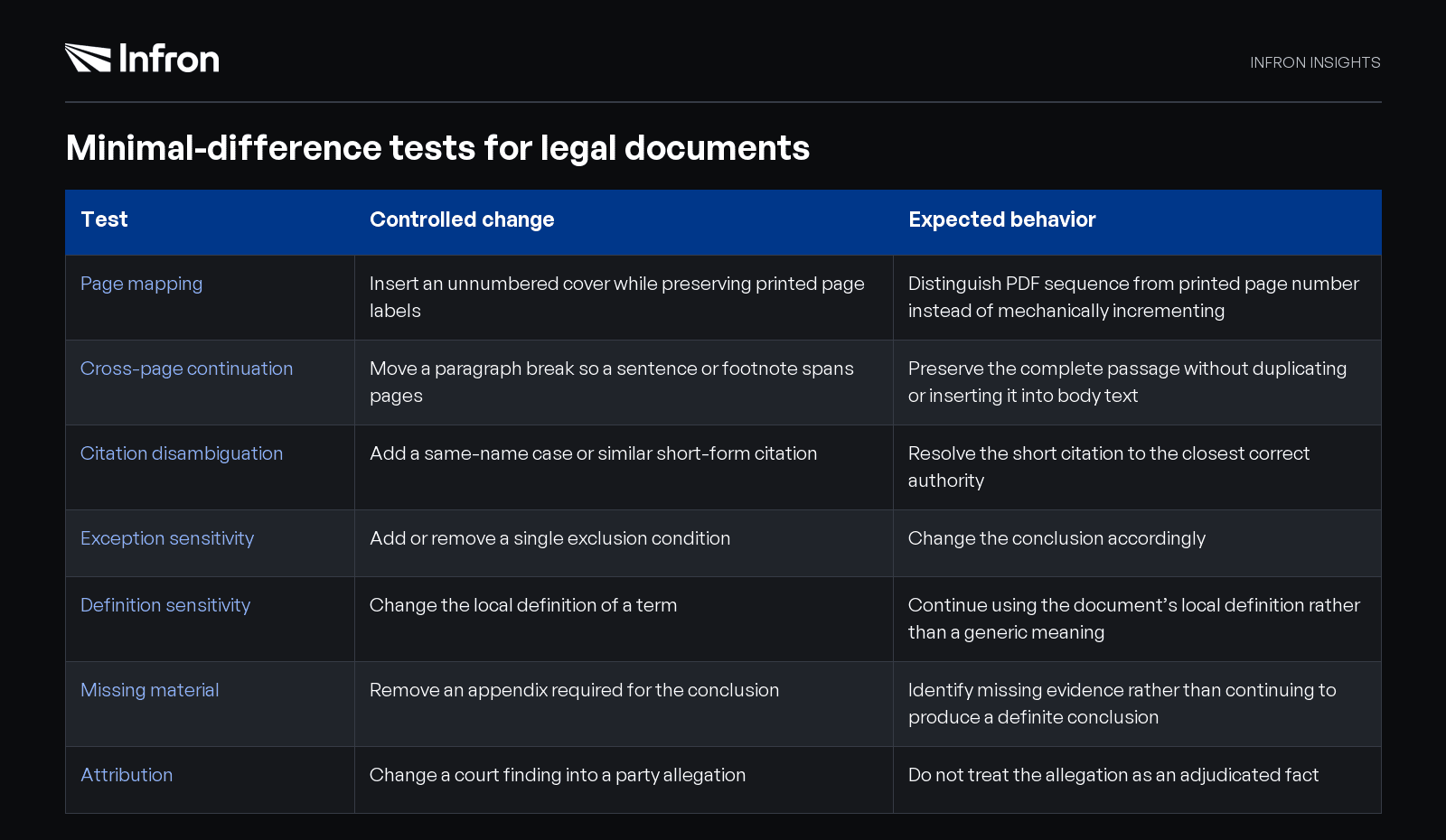The image size is (1446, 840).
Task: Click cell 'Change the local definition of a term'
Action: [x=624, y=619]
